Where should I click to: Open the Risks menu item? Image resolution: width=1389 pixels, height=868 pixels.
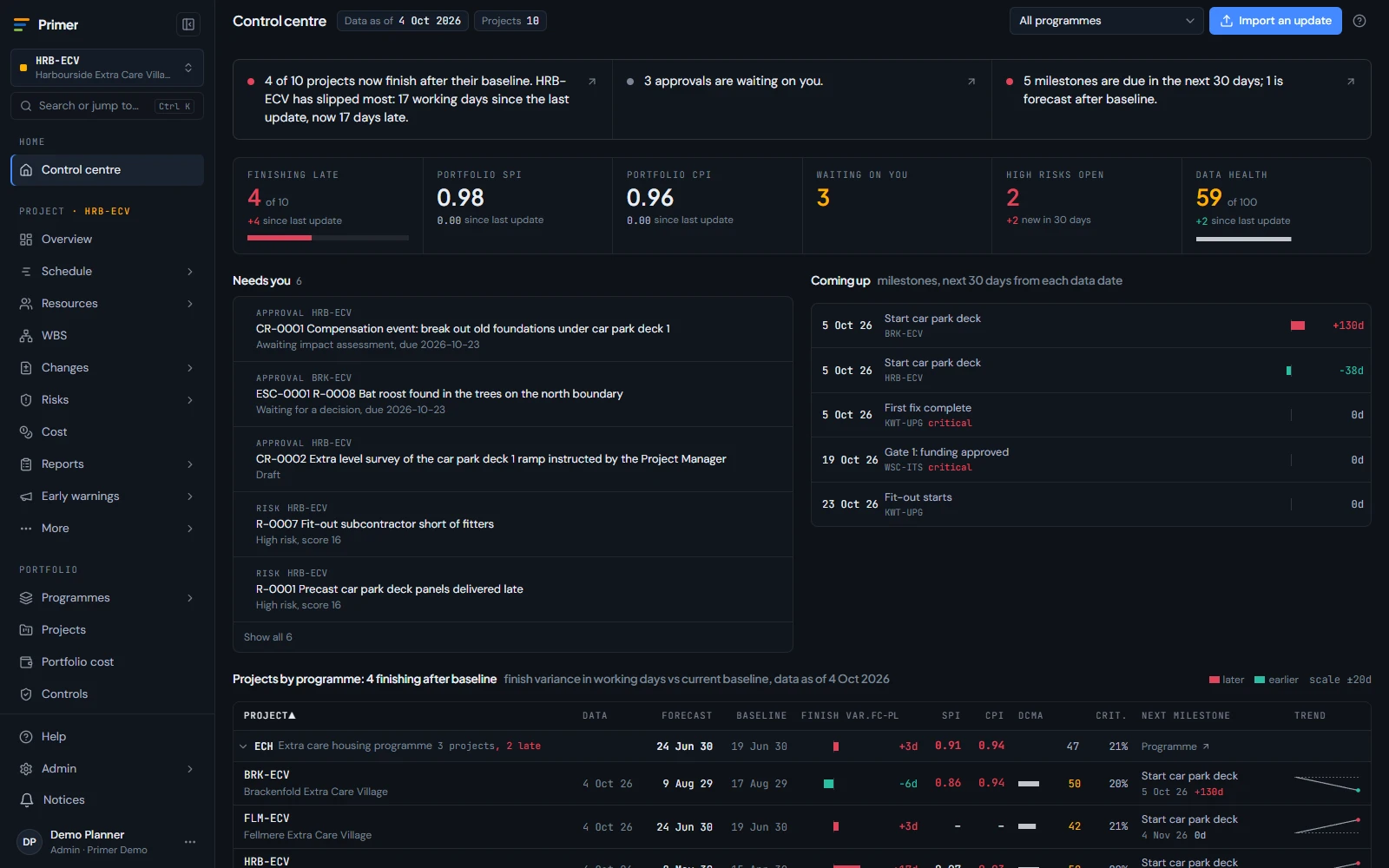[107, 400]
